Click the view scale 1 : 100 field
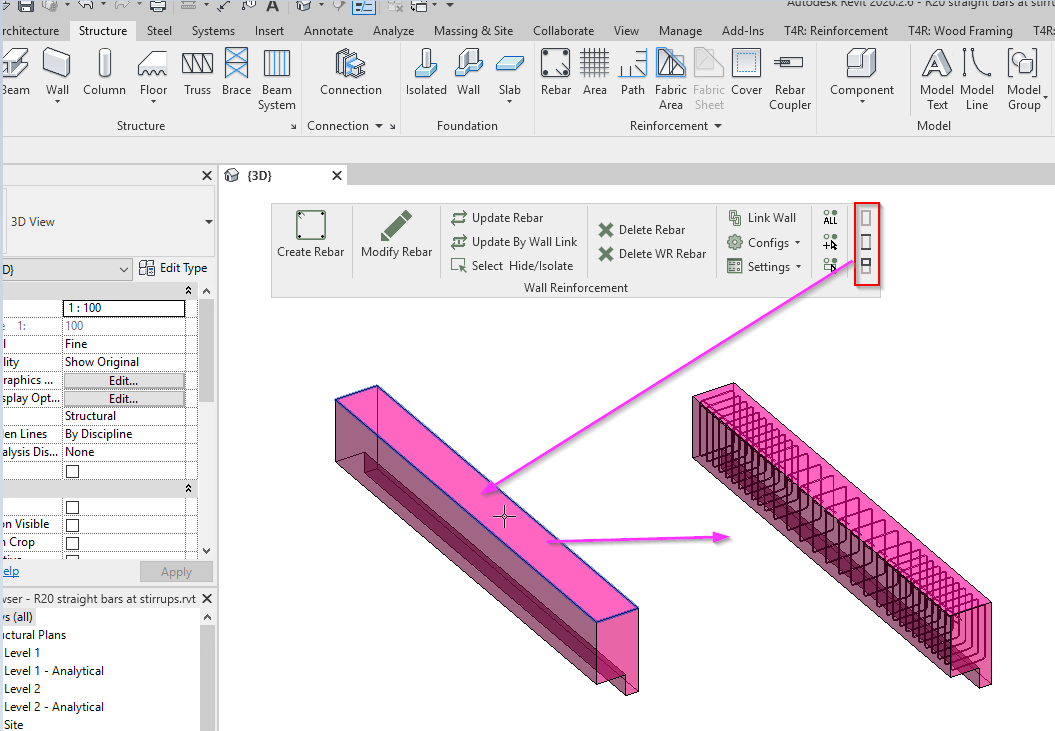This screenshot has height=731, width=1055. click(124, 308)
